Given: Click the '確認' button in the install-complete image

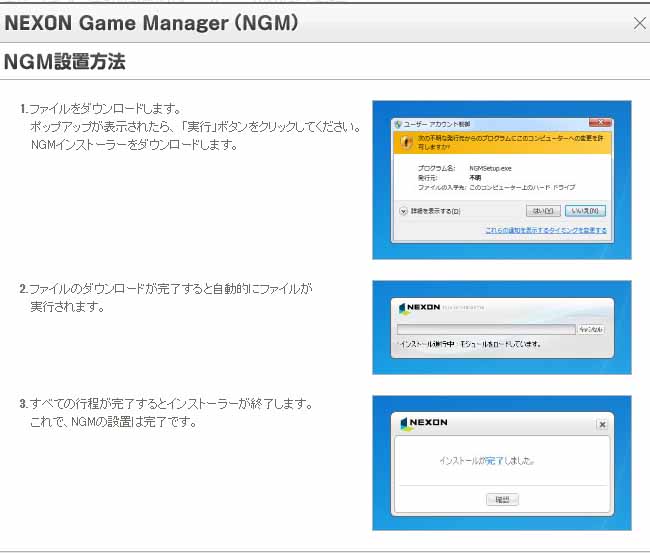Looking at the screenshot, I should (502, 500).
